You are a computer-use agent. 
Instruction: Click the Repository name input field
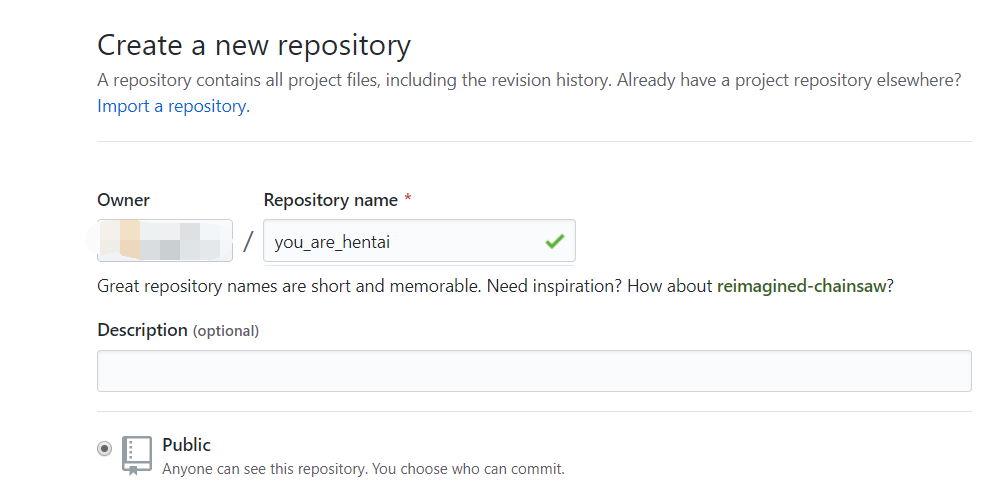point(400,241)
